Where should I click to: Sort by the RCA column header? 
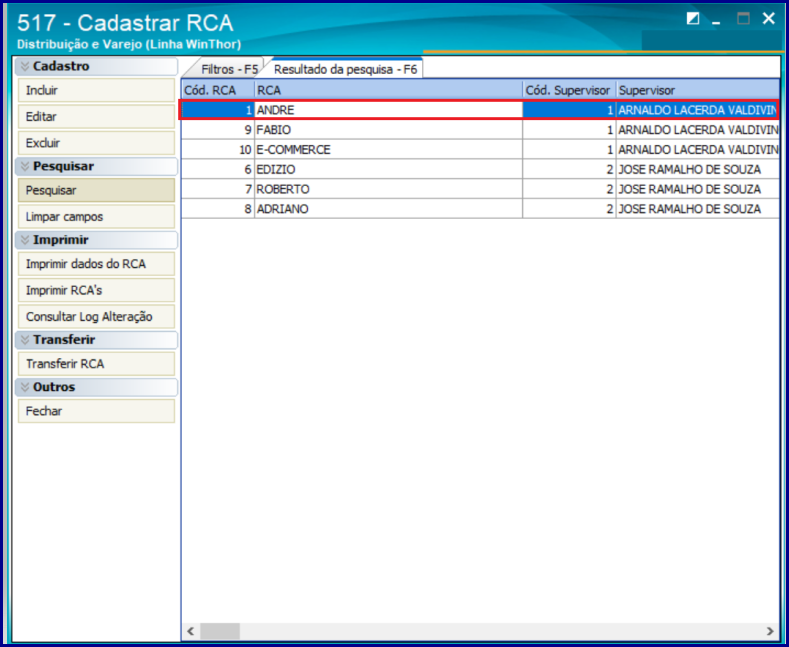click(x=388, y=90)
